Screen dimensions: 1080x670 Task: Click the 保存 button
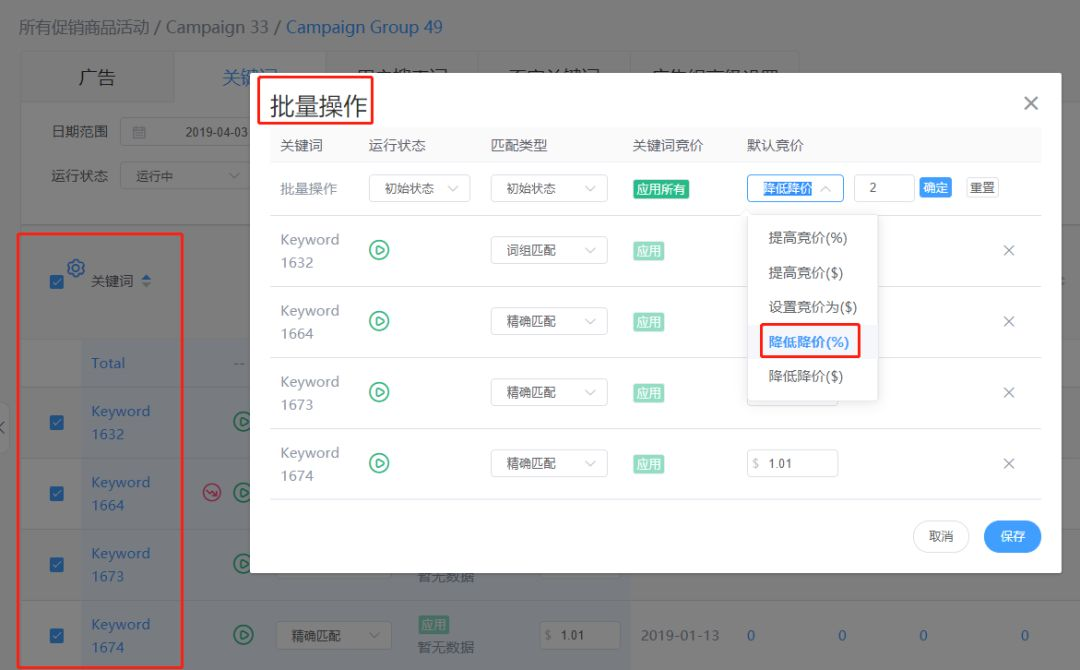(x=1012, y=536)
